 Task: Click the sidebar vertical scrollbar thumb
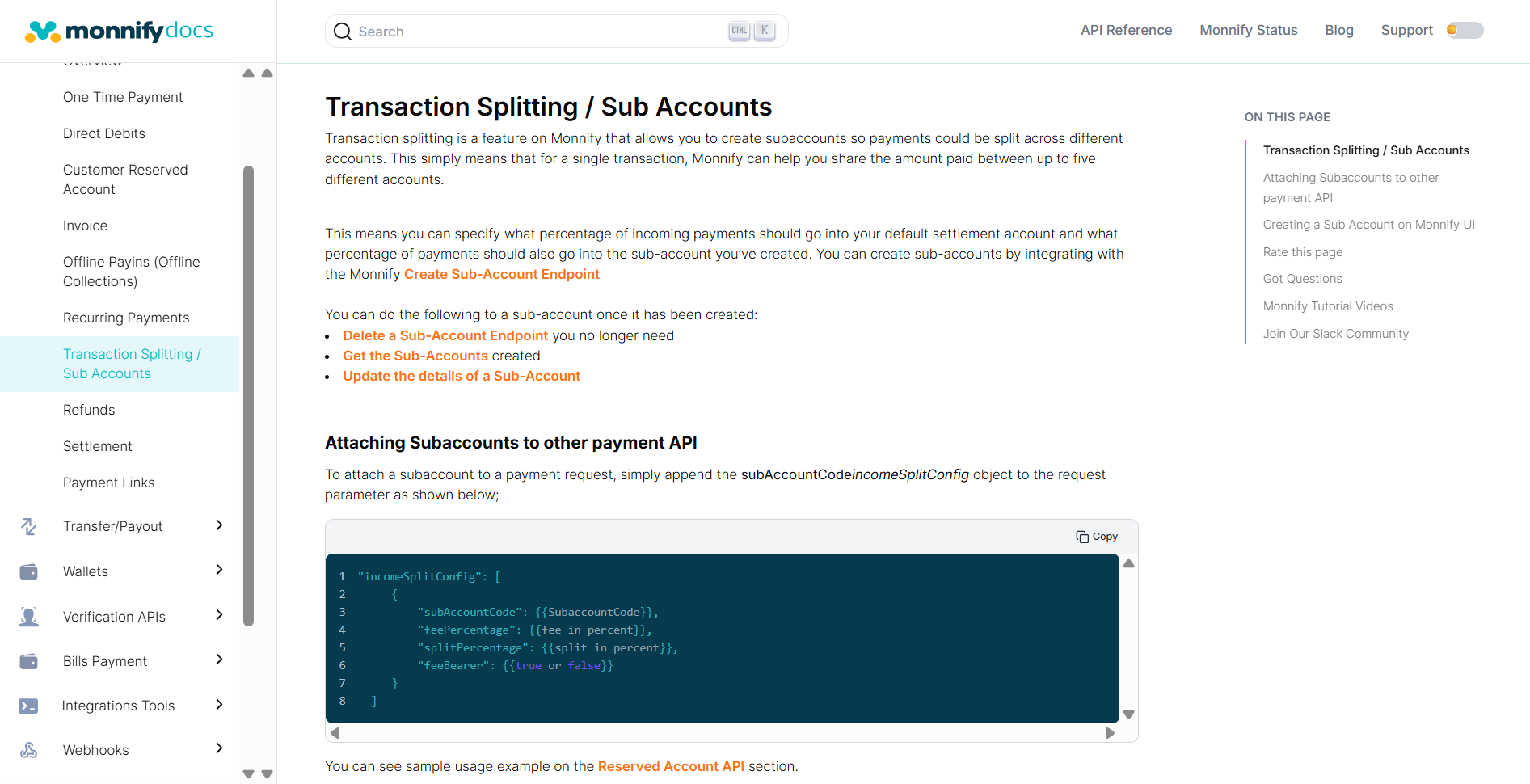point(248,396)
